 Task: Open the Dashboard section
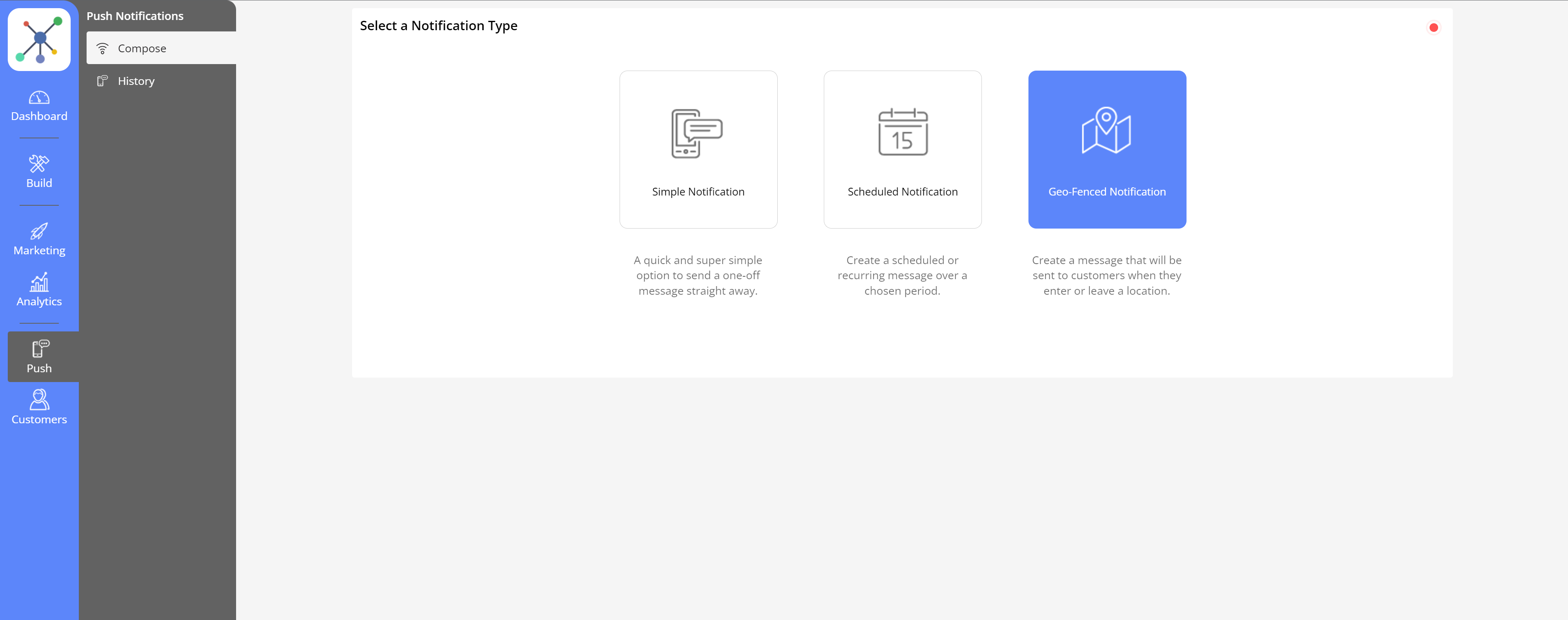pos(39,107)
